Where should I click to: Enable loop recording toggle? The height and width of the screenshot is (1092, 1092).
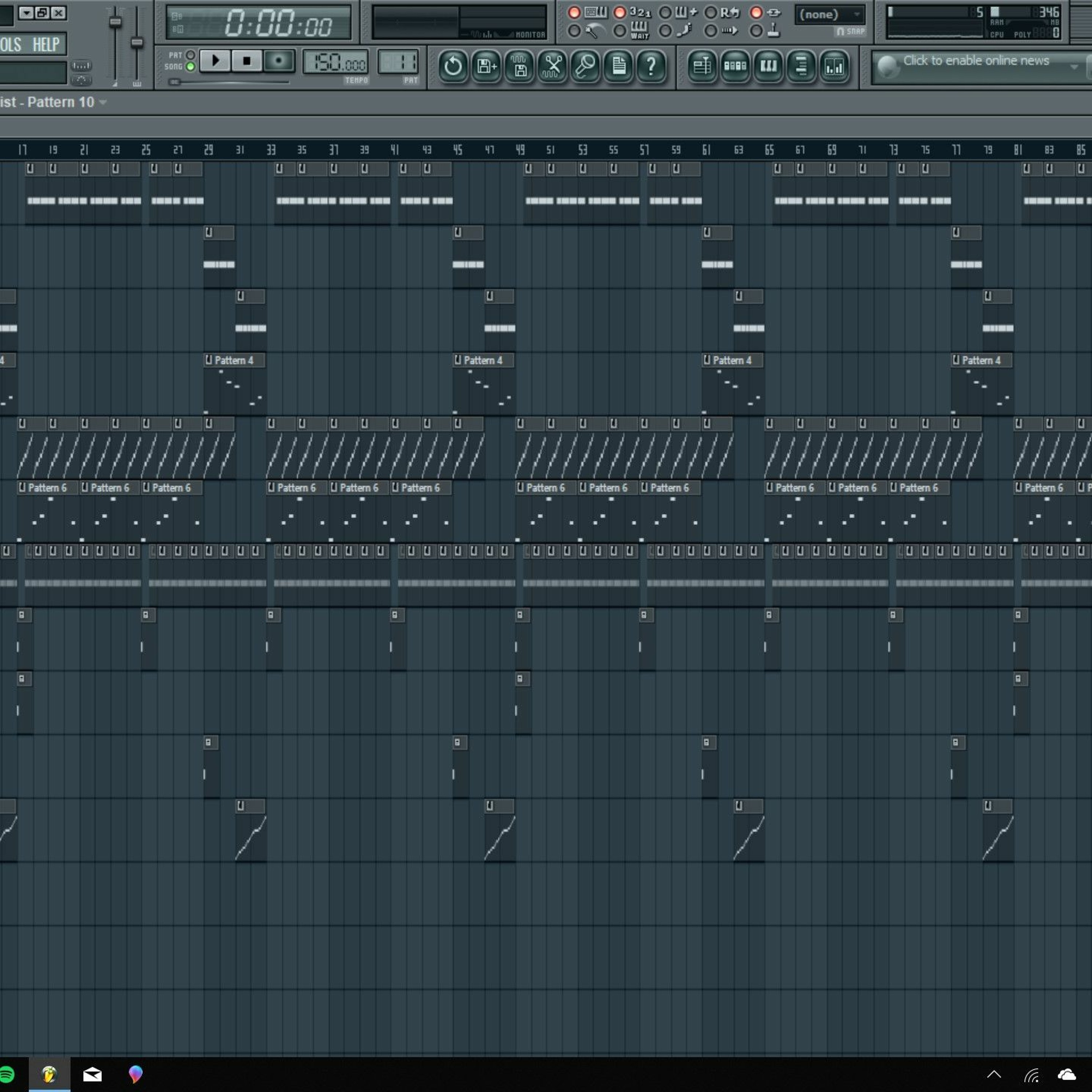click(x=711, y=12)
